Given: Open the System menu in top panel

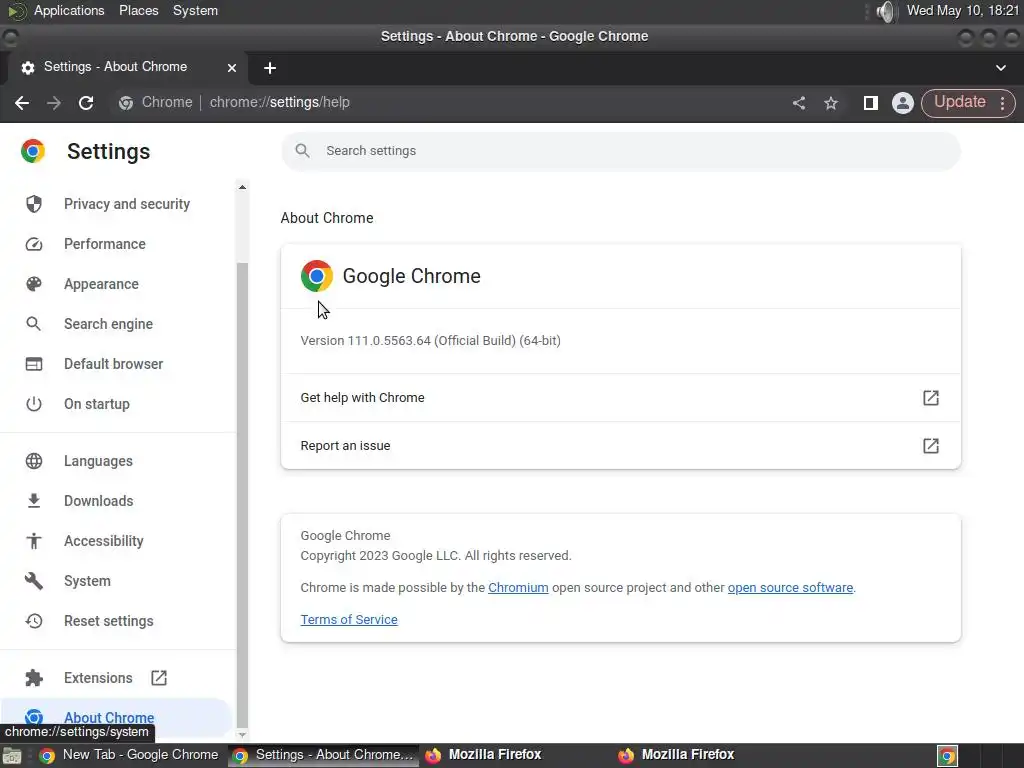Looking at the screenshot, I should point(195,10).
